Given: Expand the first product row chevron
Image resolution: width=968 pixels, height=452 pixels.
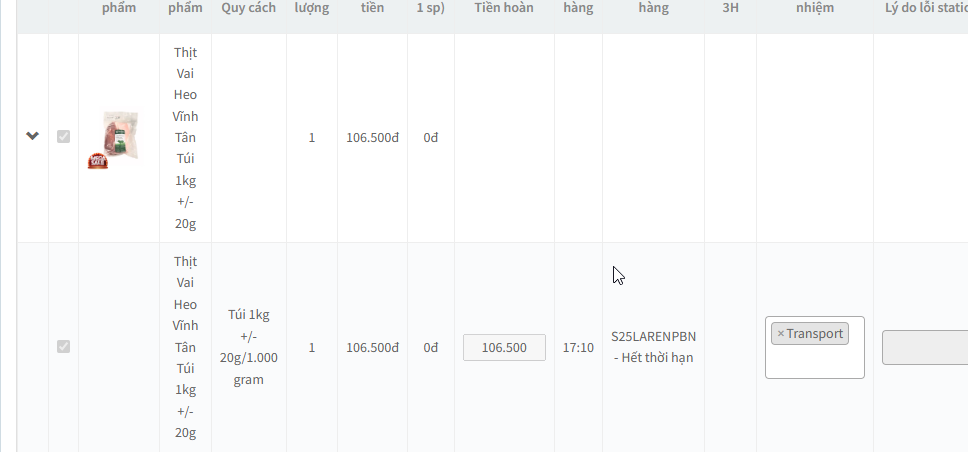Looking at the screenshot, I should 32,136.
